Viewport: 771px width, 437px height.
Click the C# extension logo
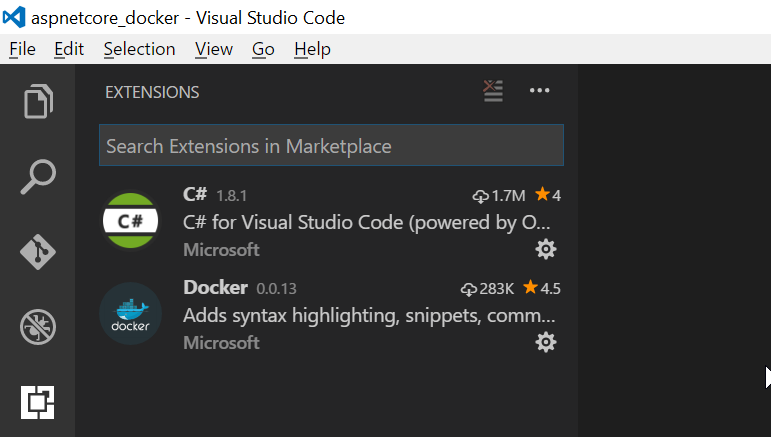(x=130, y=221)
